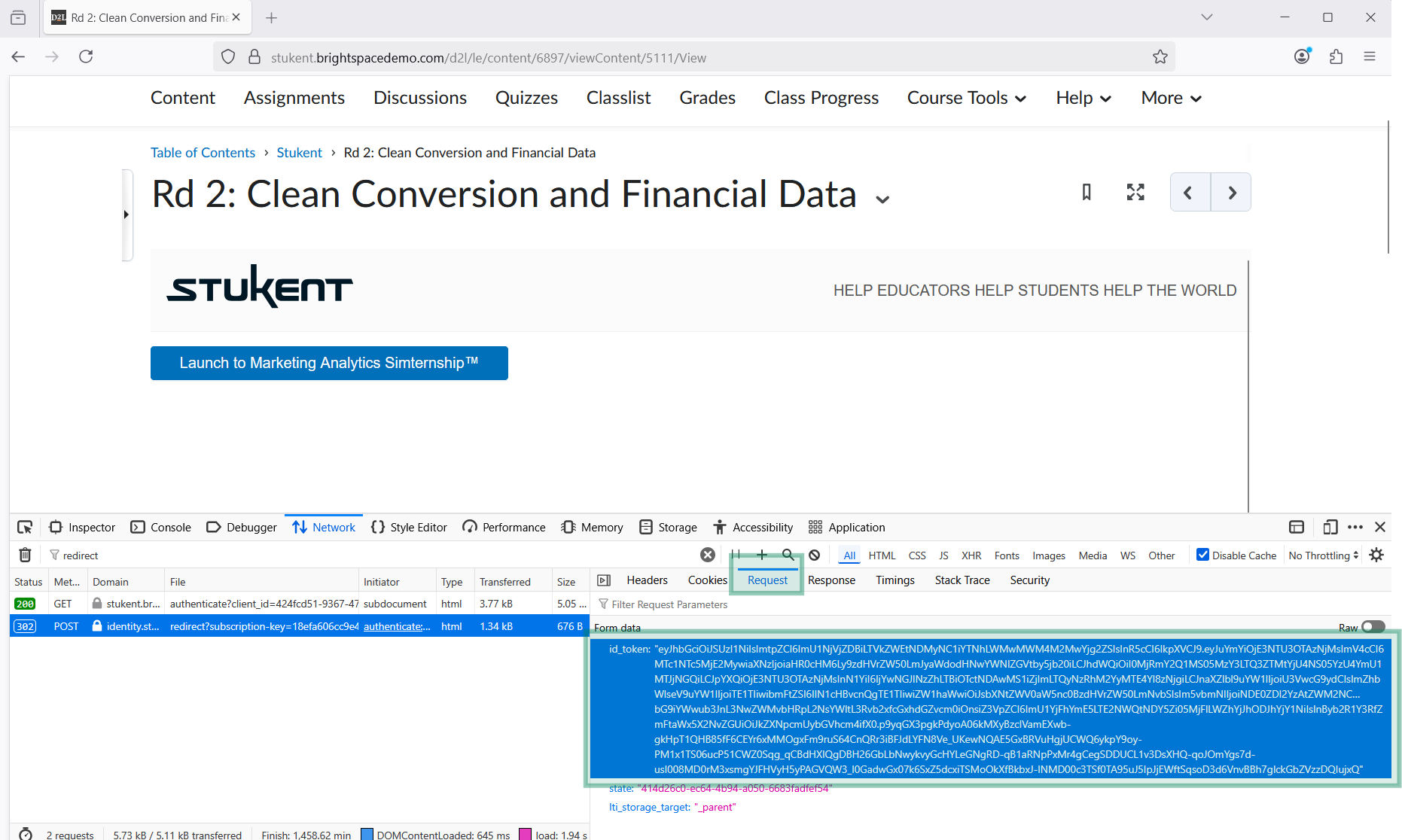Close the Rd 2 browser tab
Screen dimensions: 1402x840
(x=236, y=17)
